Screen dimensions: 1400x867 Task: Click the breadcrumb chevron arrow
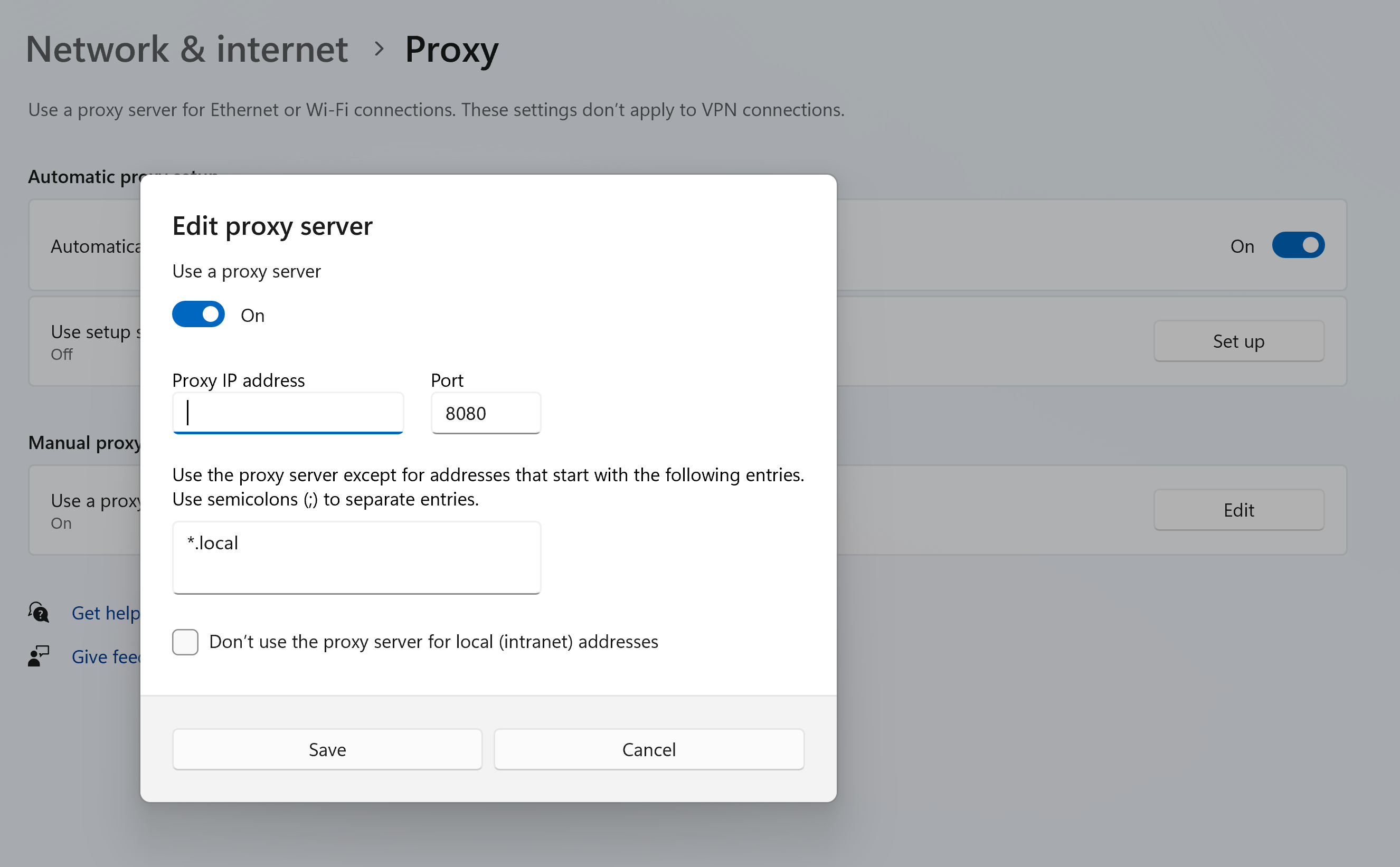[379, 49]
